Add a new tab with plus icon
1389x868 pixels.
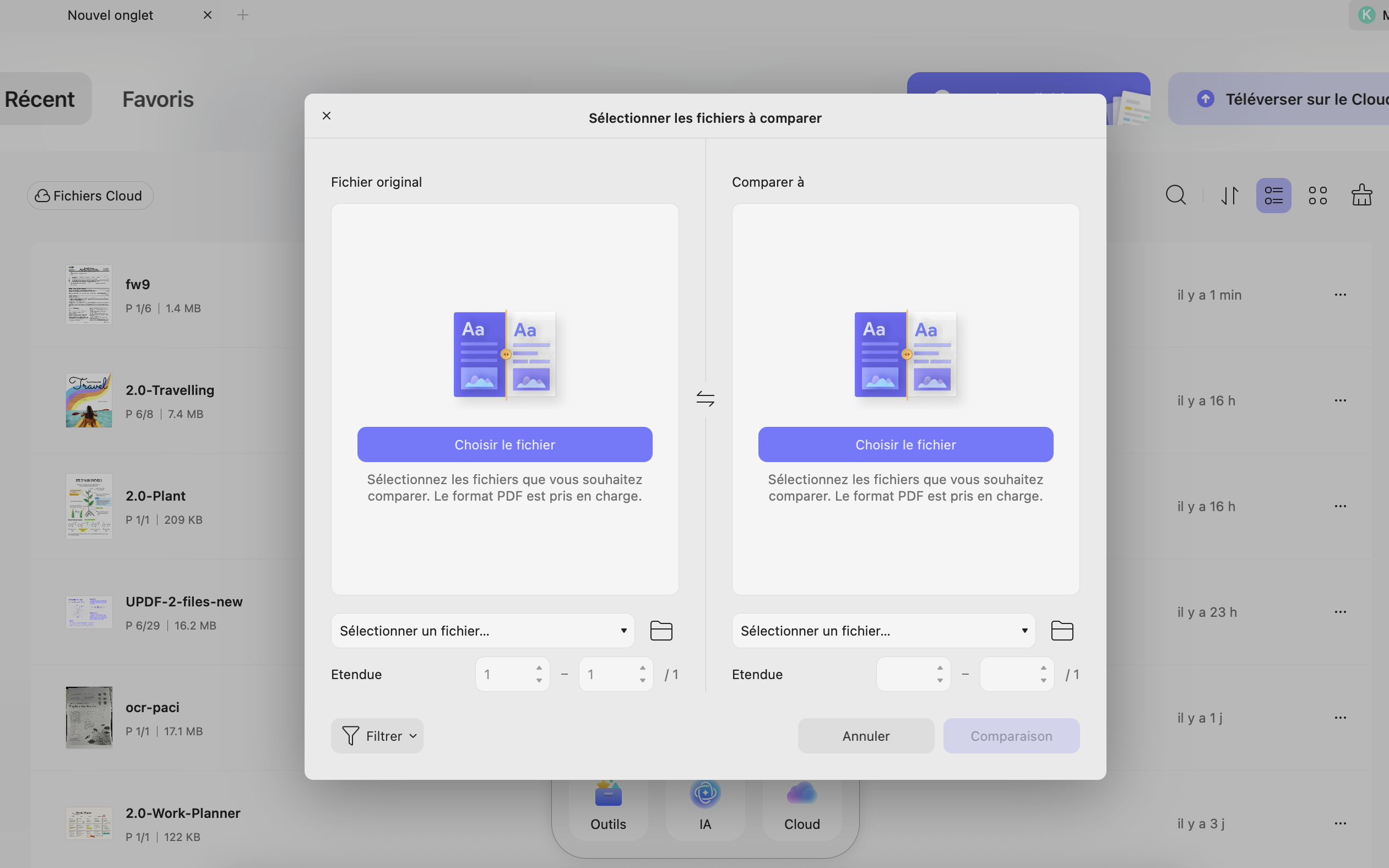243,15
